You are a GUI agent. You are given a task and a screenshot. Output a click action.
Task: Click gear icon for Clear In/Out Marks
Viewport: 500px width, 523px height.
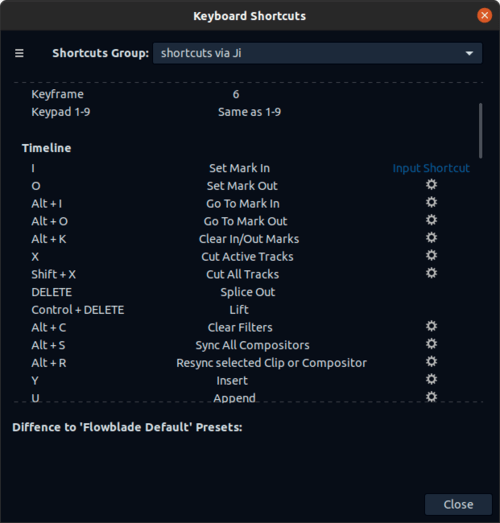431,237
